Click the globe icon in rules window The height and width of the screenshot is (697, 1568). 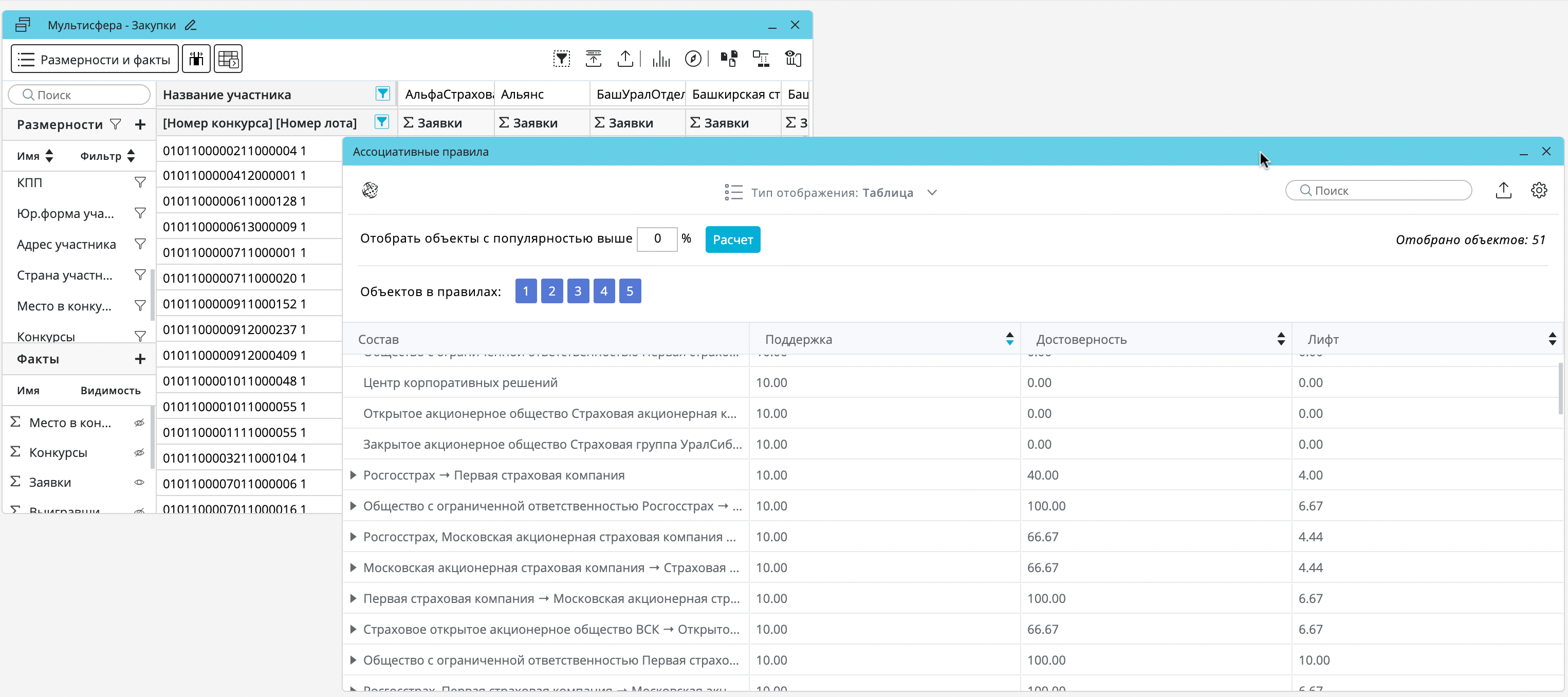(x=370, y=191)
